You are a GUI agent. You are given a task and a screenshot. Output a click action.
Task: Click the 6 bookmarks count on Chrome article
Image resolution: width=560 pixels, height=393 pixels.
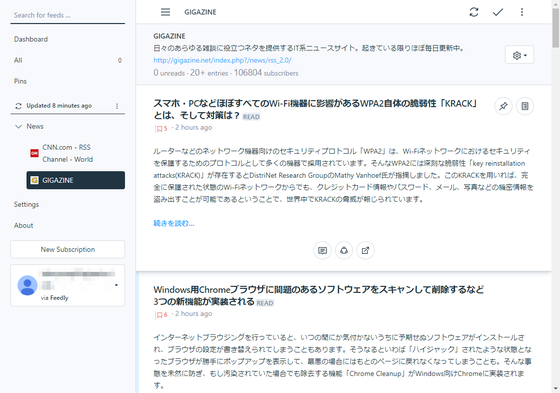(161, 315)
